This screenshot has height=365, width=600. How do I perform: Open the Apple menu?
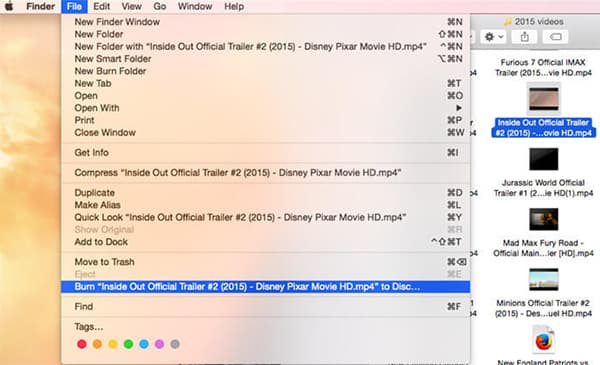(9, 7)
